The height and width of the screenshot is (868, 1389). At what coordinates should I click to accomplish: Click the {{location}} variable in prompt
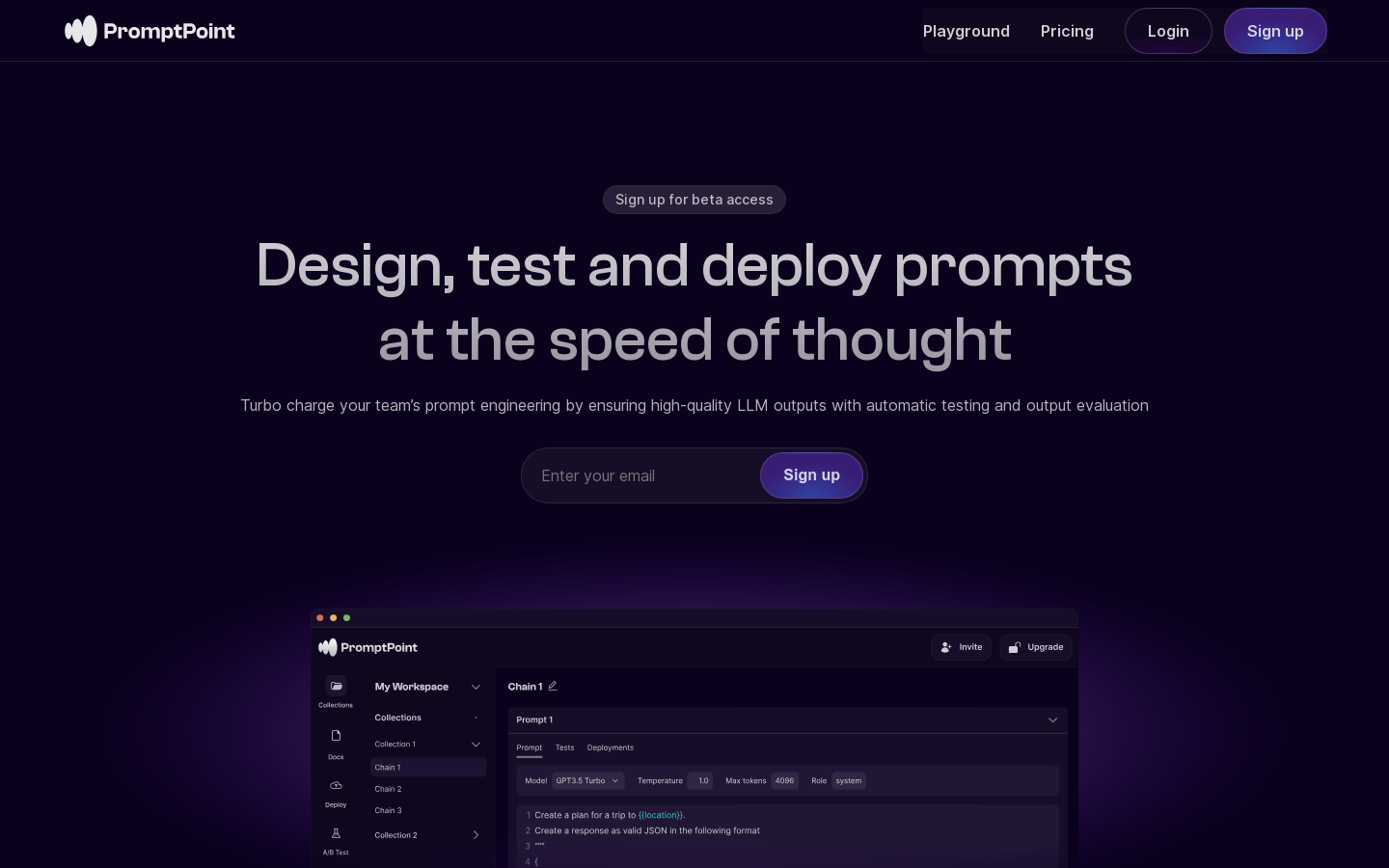coord(661,815)
